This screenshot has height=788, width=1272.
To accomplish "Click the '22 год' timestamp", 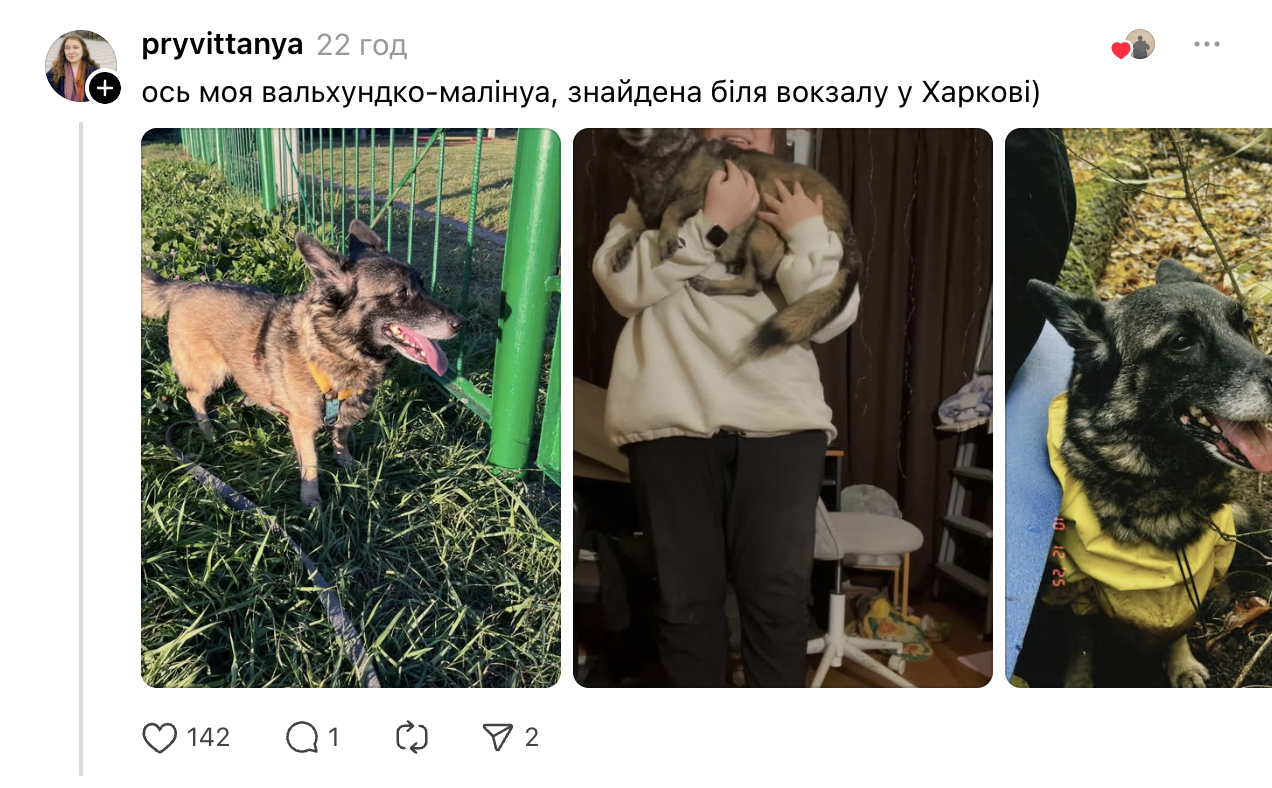I will coord(362,45).
